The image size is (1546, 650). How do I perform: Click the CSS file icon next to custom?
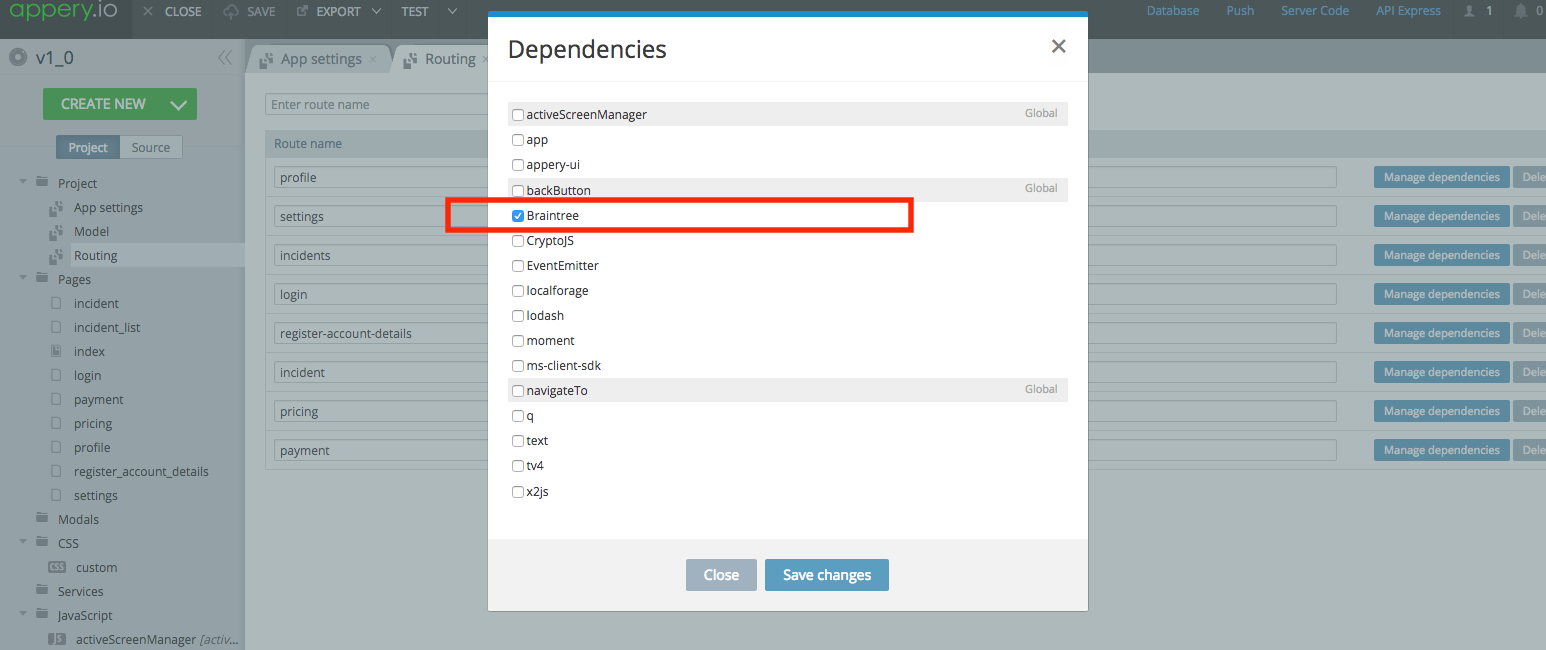click(x=57, y=567)
